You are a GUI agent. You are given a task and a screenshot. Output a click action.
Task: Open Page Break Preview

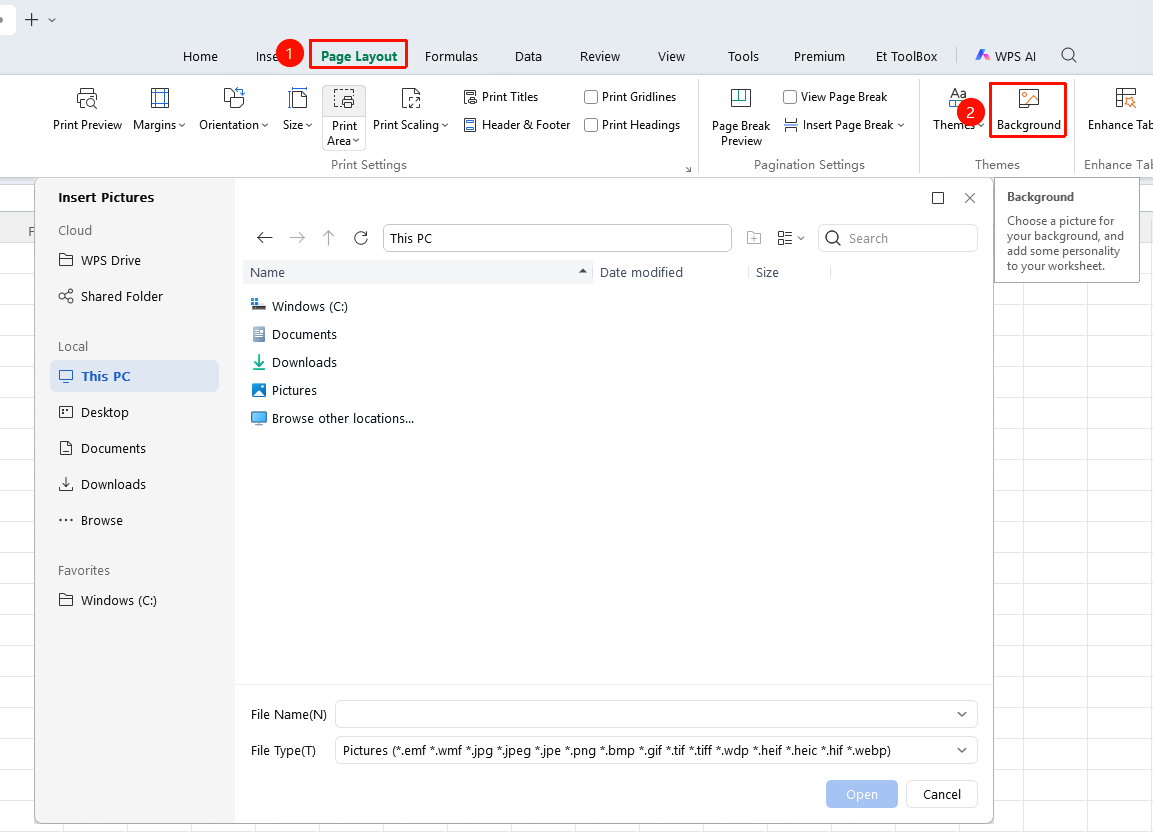(x=740, y=117)
